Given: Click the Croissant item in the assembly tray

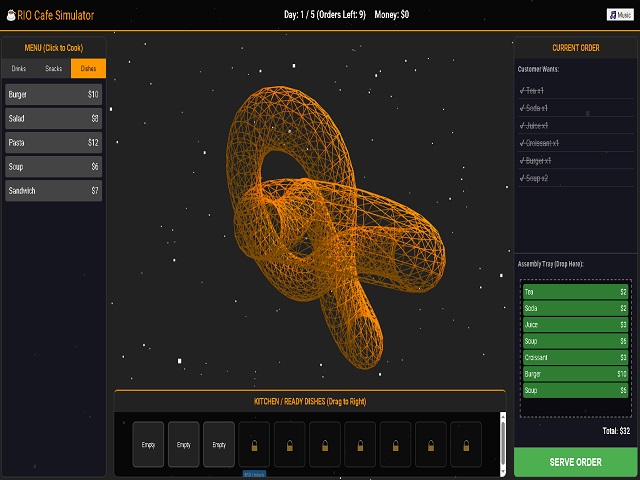Looking at the screenshot, I should [x=575, y=358].
